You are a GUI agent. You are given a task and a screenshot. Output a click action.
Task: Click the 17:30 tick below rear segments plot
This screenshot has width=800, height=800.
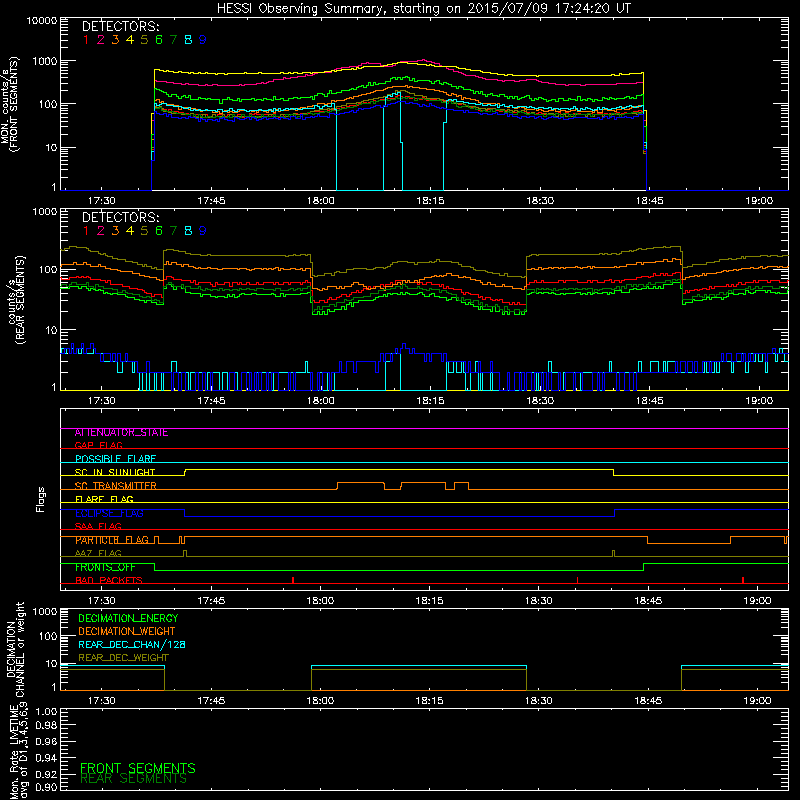click(x=102, y=401)
